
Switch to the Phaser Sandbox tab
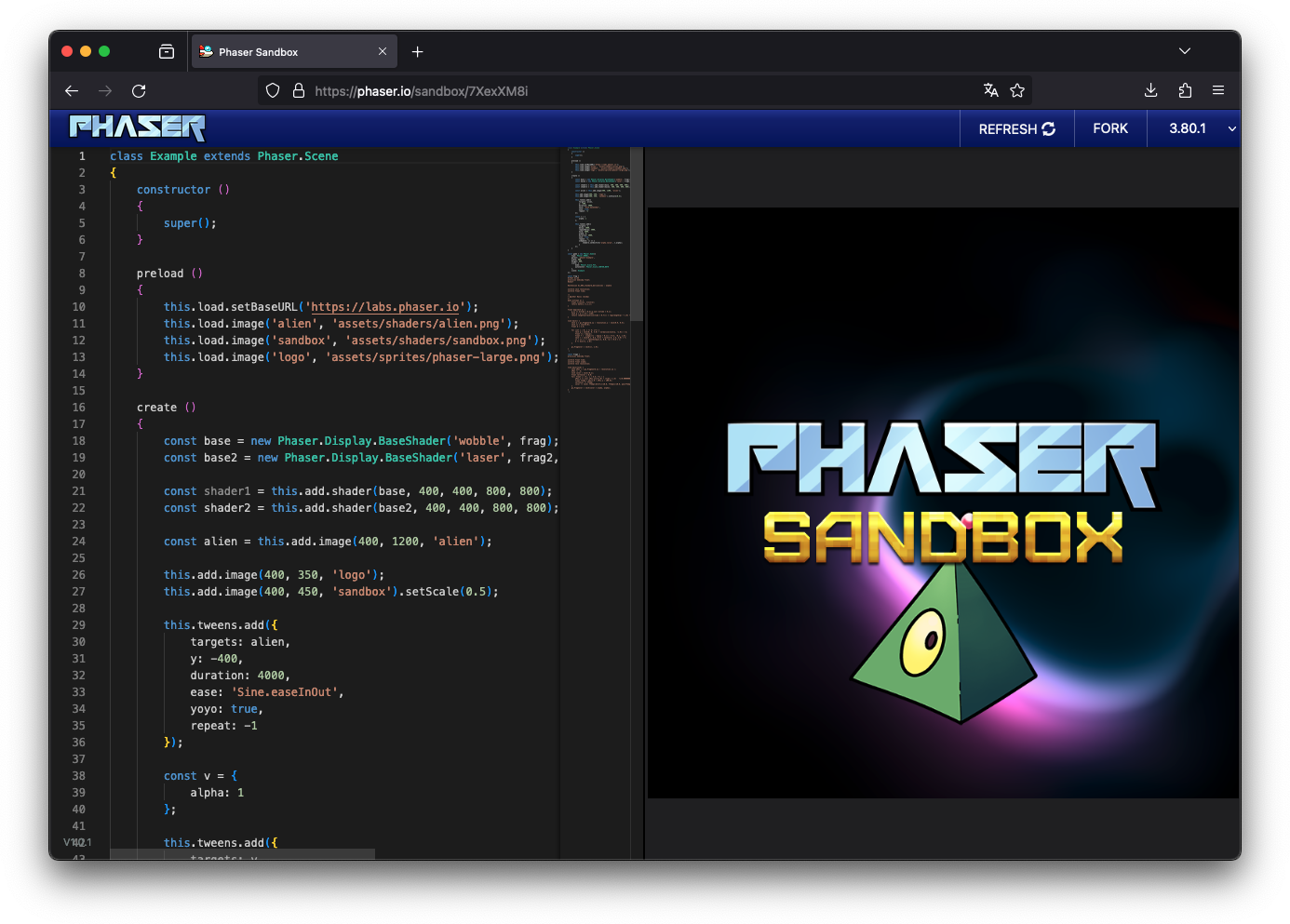coord(294,51)
